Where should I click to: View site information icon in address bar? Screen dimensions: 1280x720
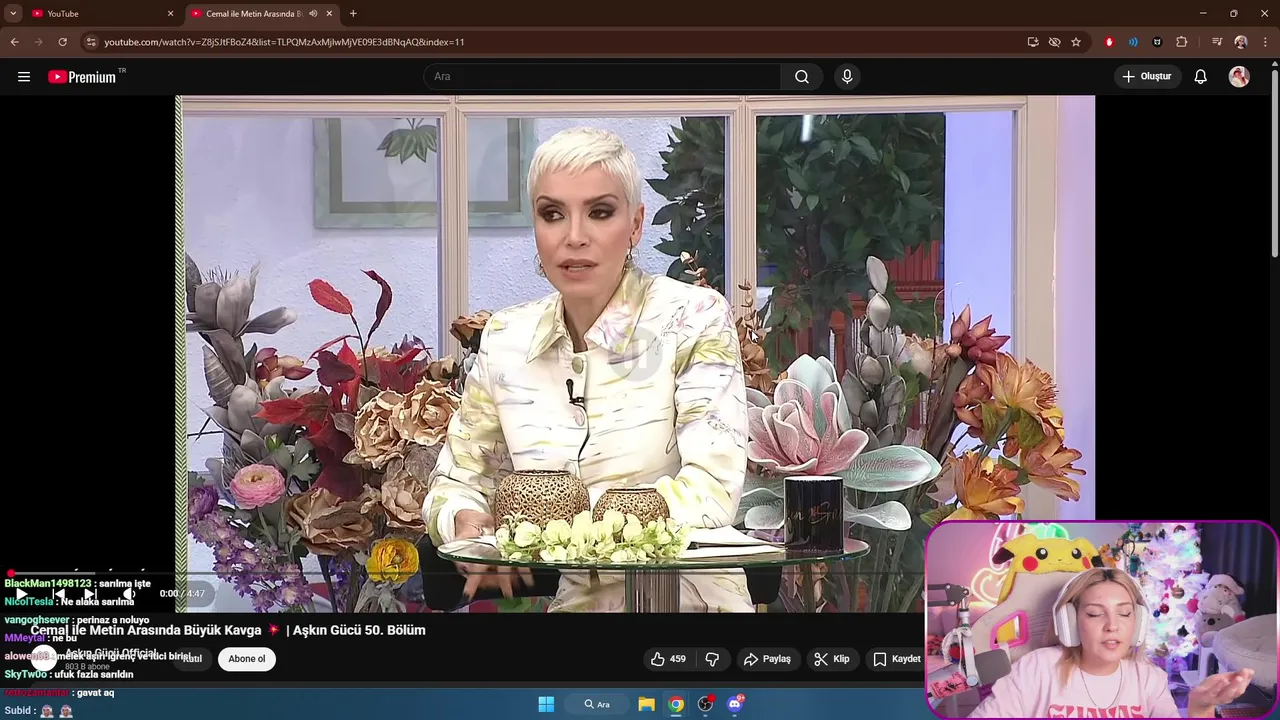(x=91, y=42)
